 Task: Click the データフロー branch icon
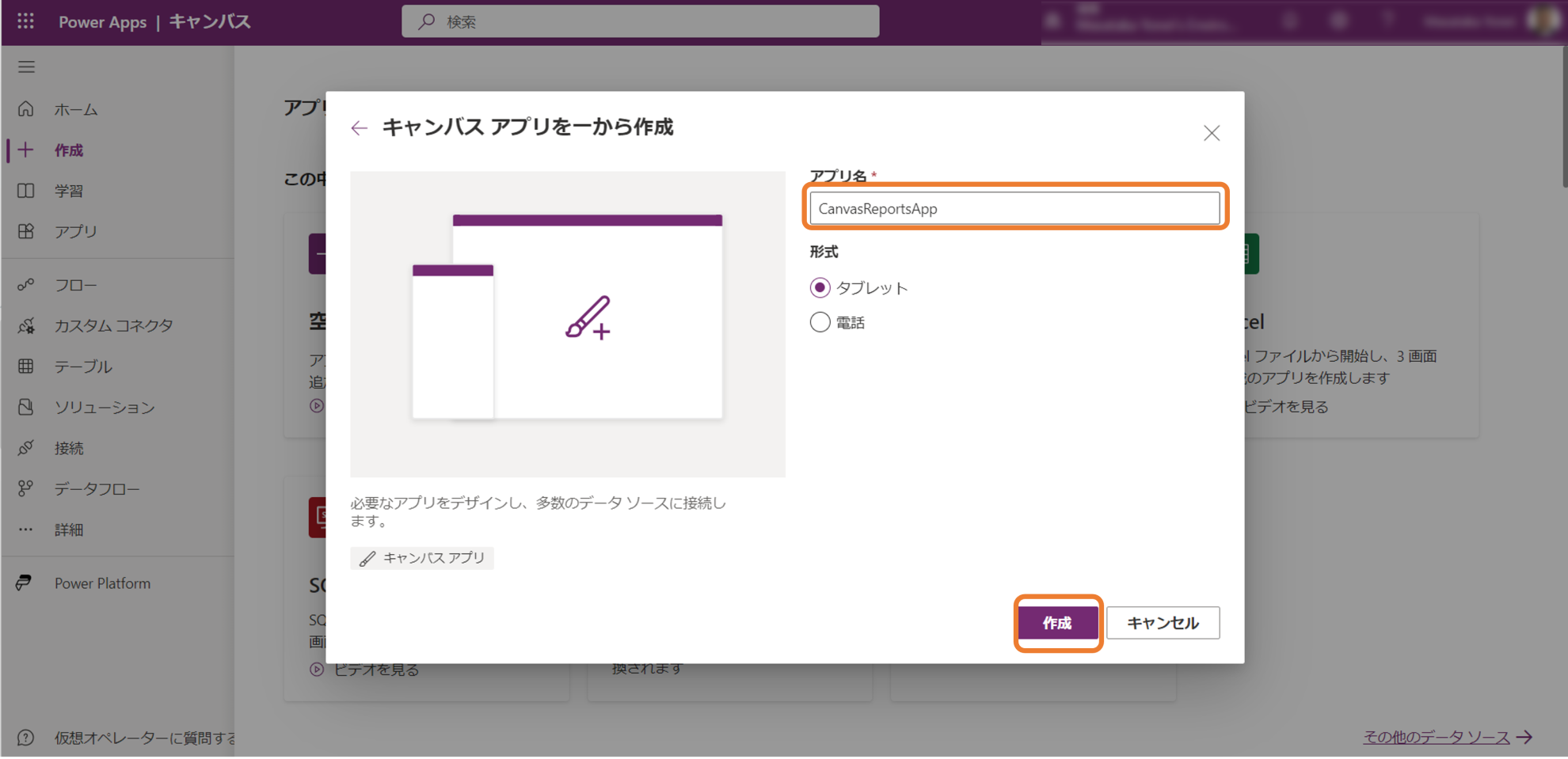tap(26, 488)
